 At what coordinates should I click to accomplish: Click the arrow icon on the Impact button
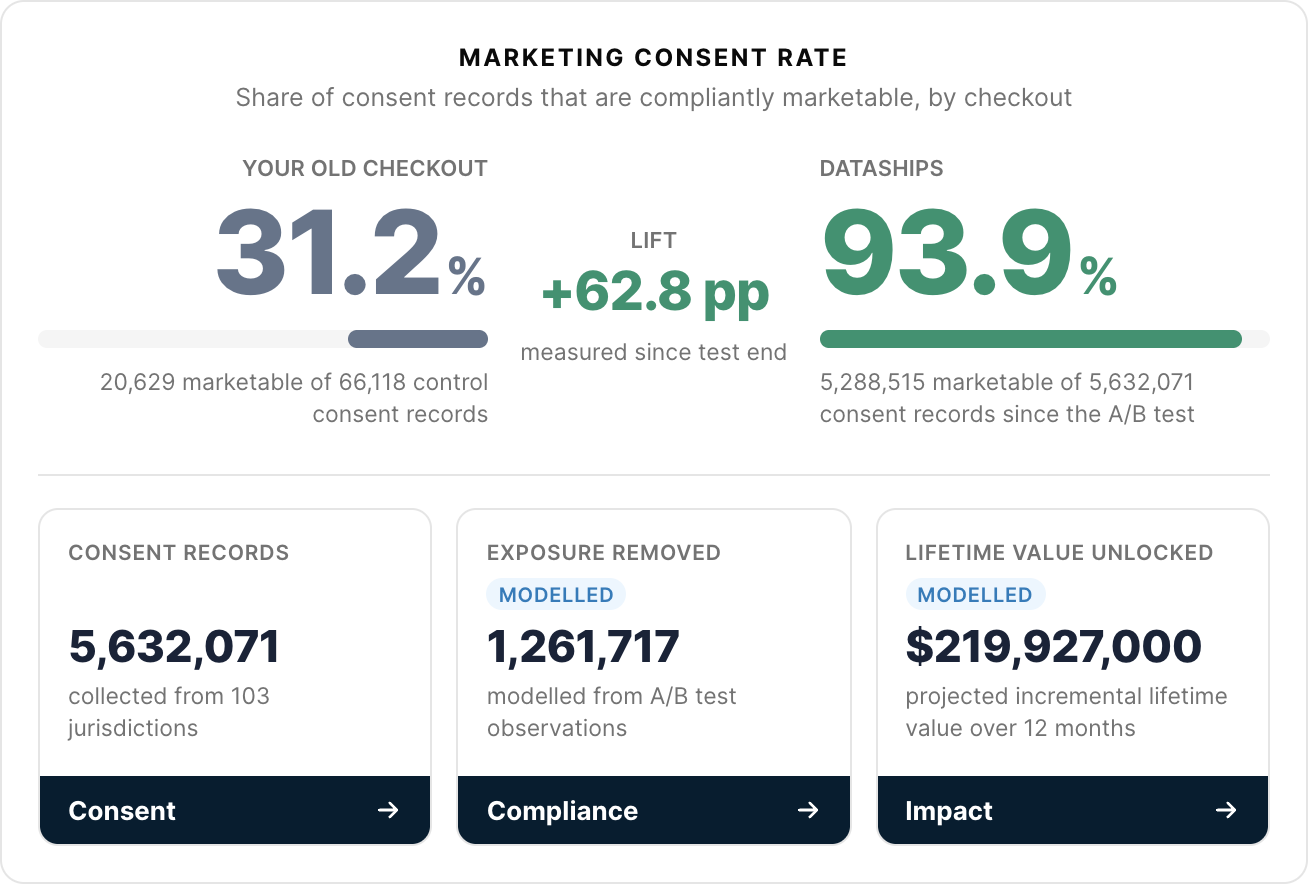[x=1226, y=810]
